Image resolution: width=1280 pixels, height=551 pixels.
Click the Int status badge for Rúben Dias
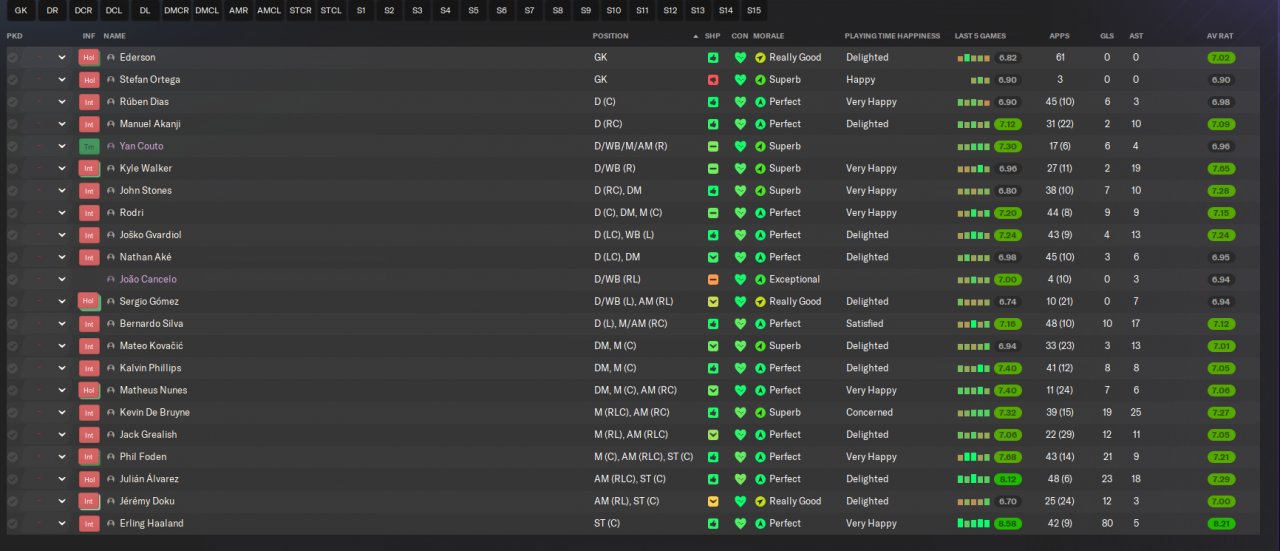89,102
